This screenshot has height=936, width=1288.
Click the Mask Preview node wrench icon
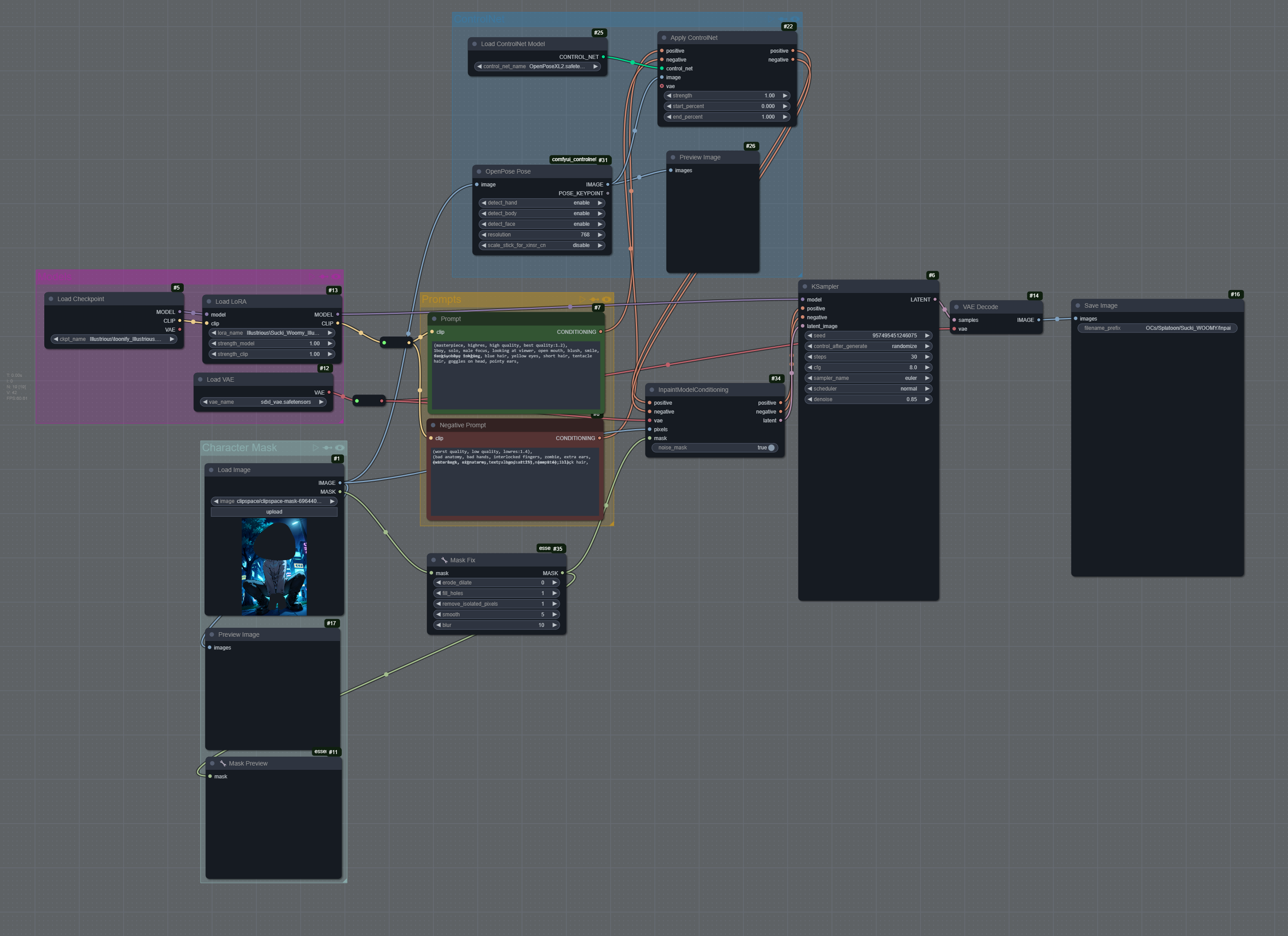coord(223,763)
